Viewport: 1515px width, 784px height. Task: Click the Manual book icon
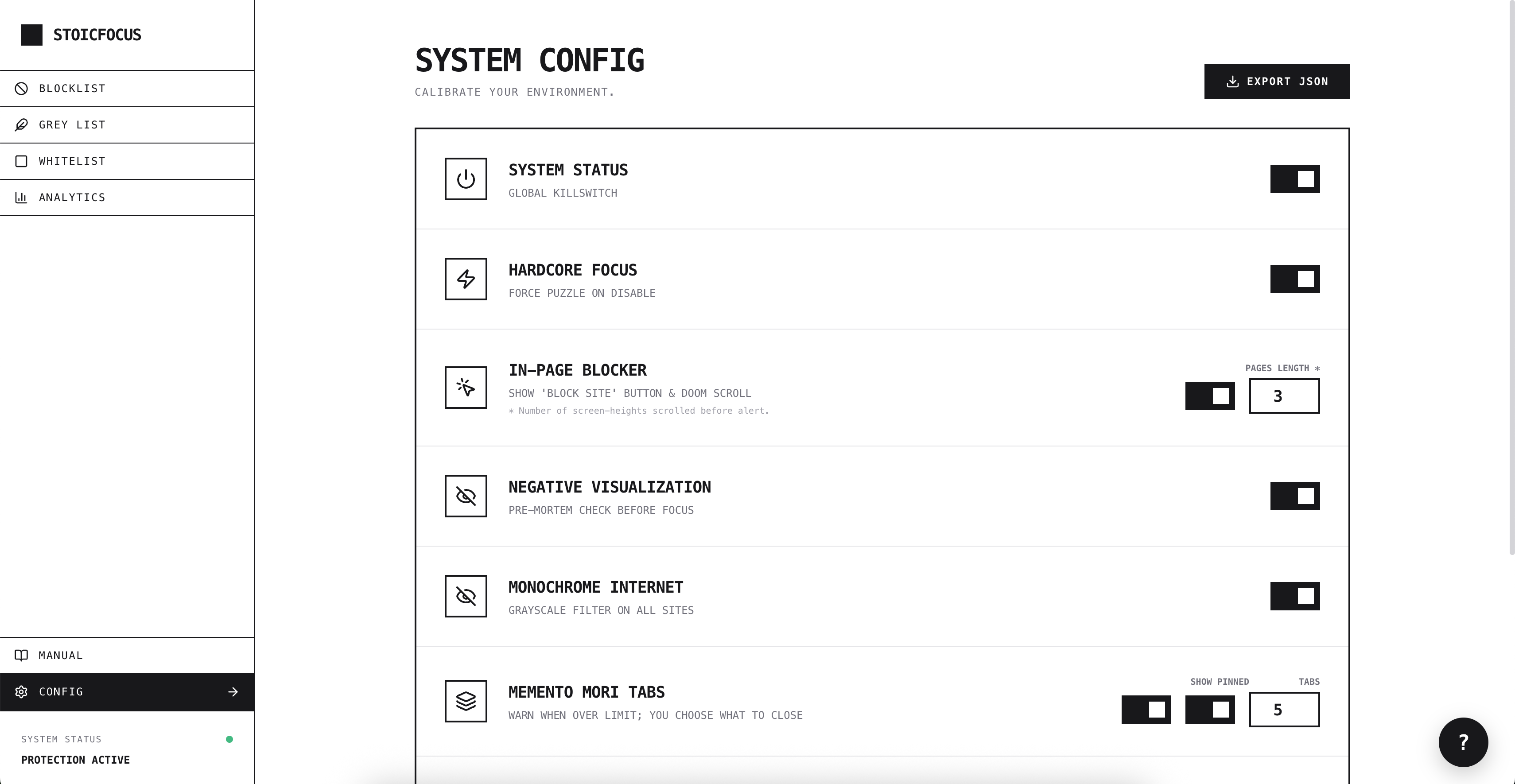[22, 655]
